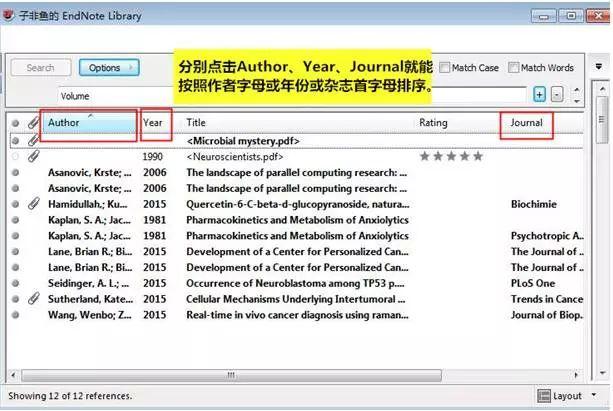Click the paperclip icon on Hamidullah reference row
This screenshot has width=613, height=411.
click(34, 204)
